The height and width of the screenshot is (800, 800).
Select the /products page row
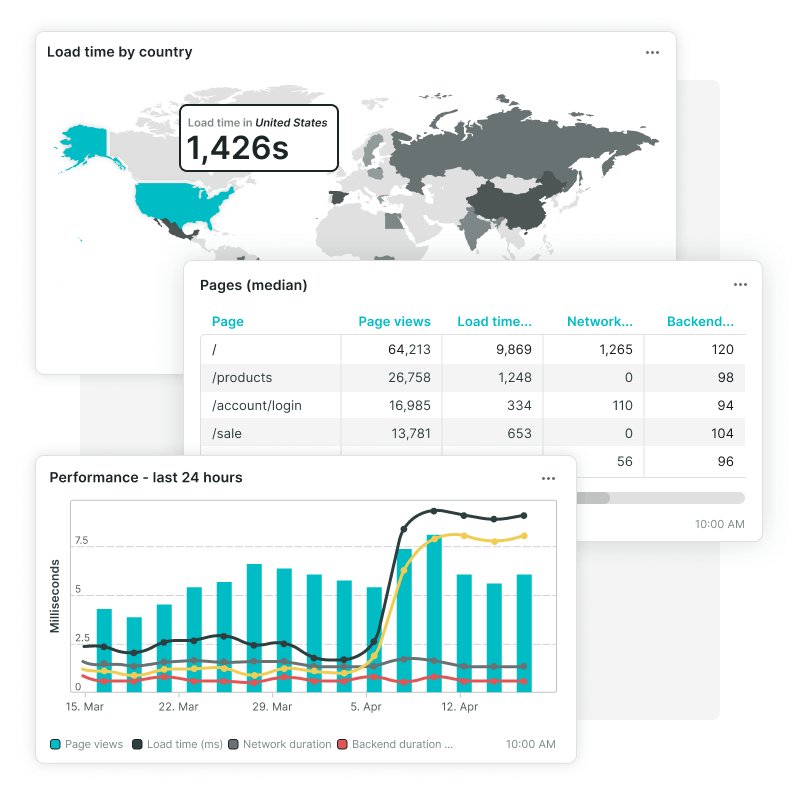[x=242, y=378]
